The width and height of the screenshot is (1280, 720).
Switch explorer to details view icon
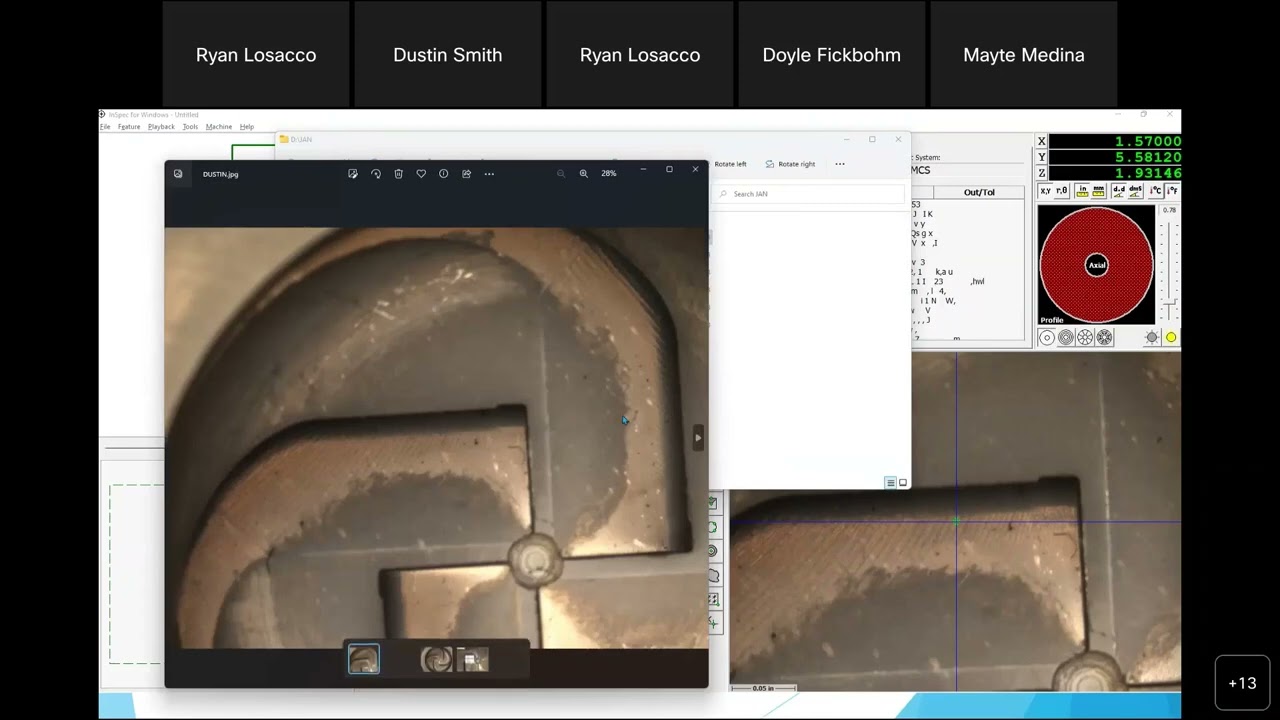tap(890, 483)
